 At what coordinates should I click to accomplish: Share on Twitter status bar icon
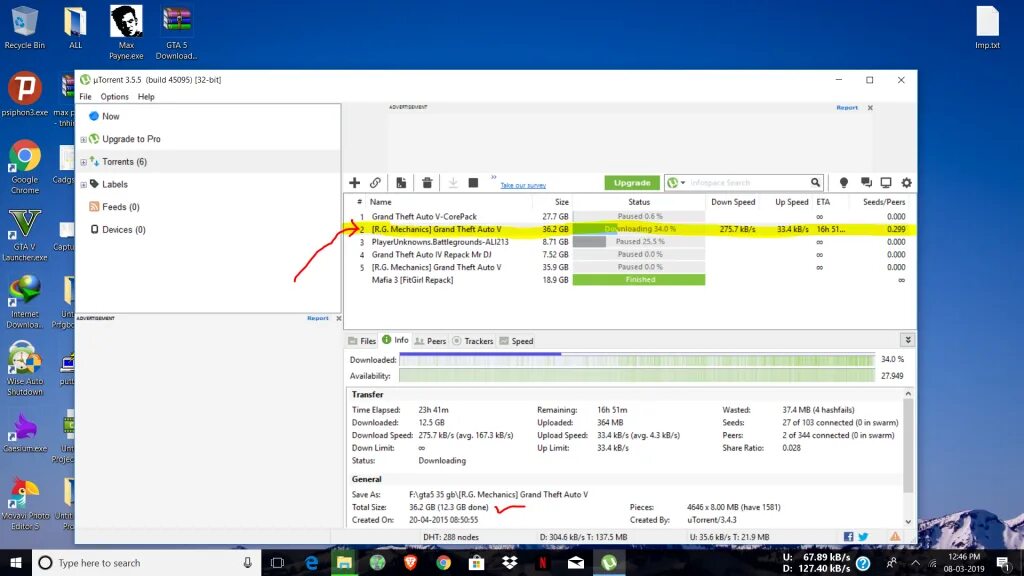[863, 537]
